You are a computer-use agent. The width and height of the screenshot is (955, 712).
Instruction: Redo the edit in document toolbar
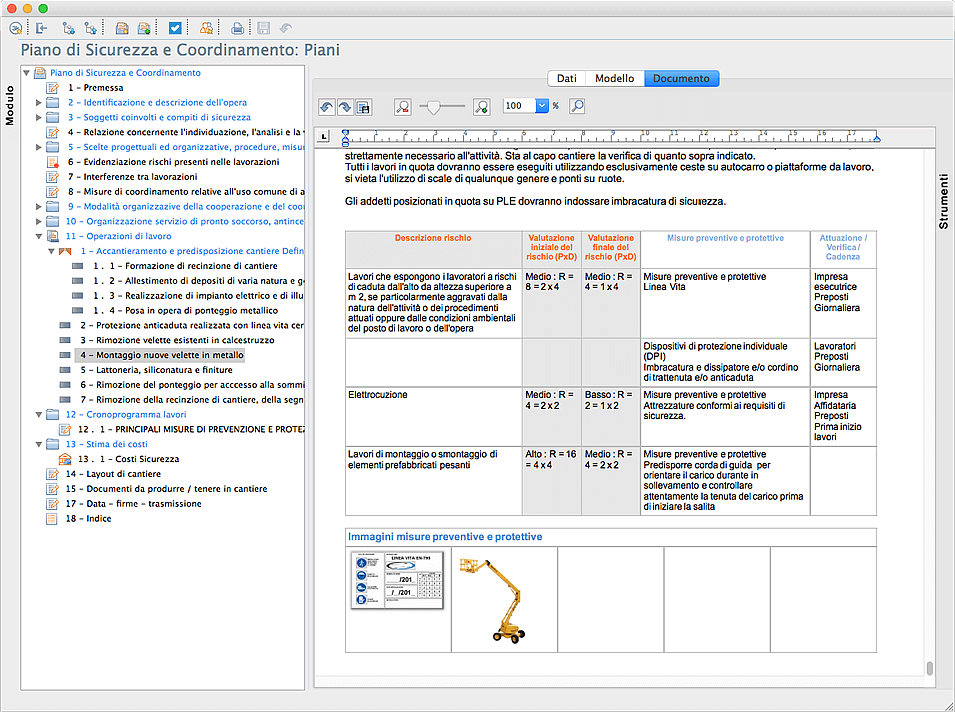(x=345, y=107)
